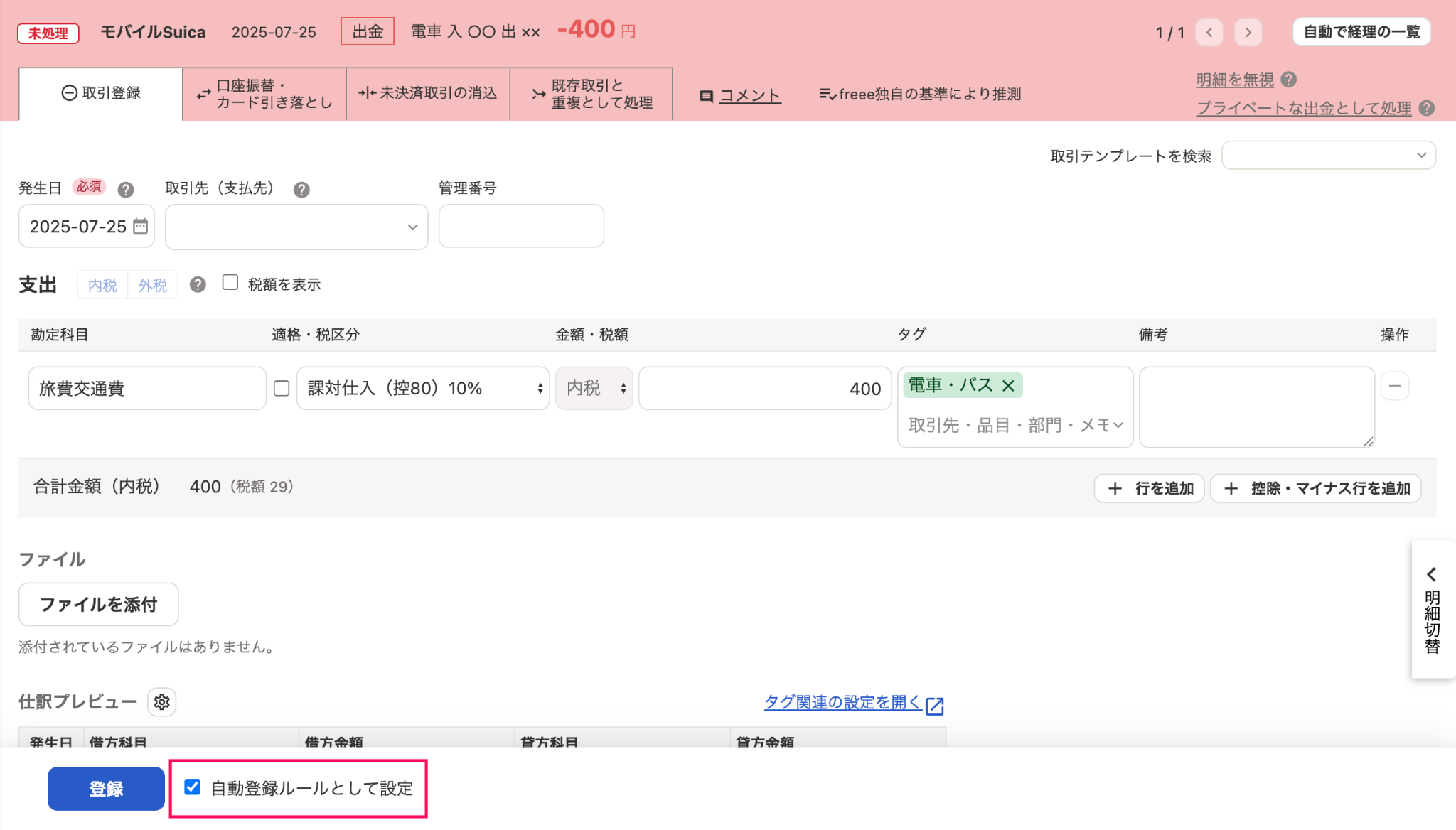Click help icon beside 内税/外税 toggle
Image resolution: width=1456 pixels, height=830 pixels.
coord(198,284)
